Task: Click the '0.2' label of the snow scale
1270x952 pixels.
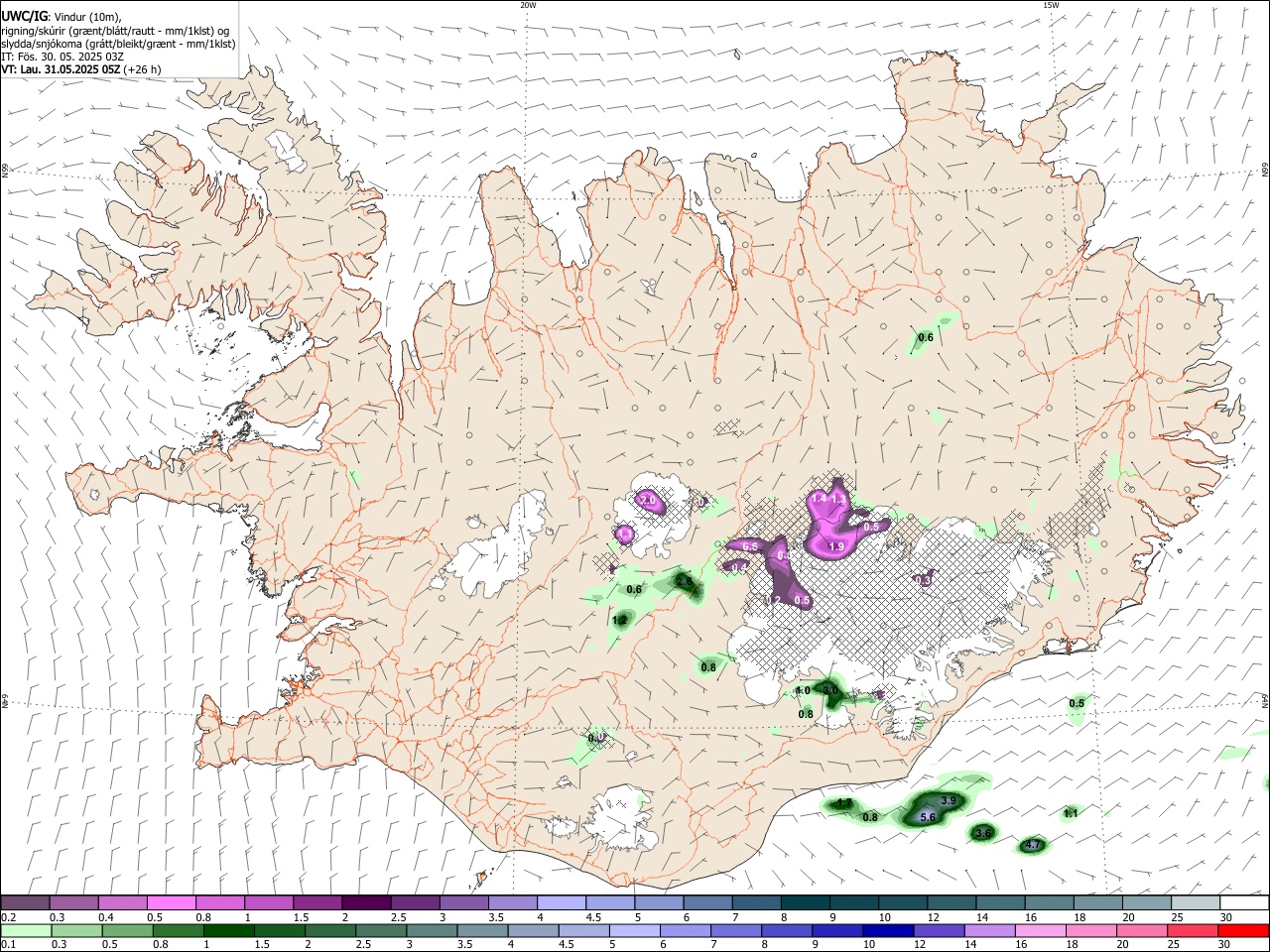Action: point(8,917)
